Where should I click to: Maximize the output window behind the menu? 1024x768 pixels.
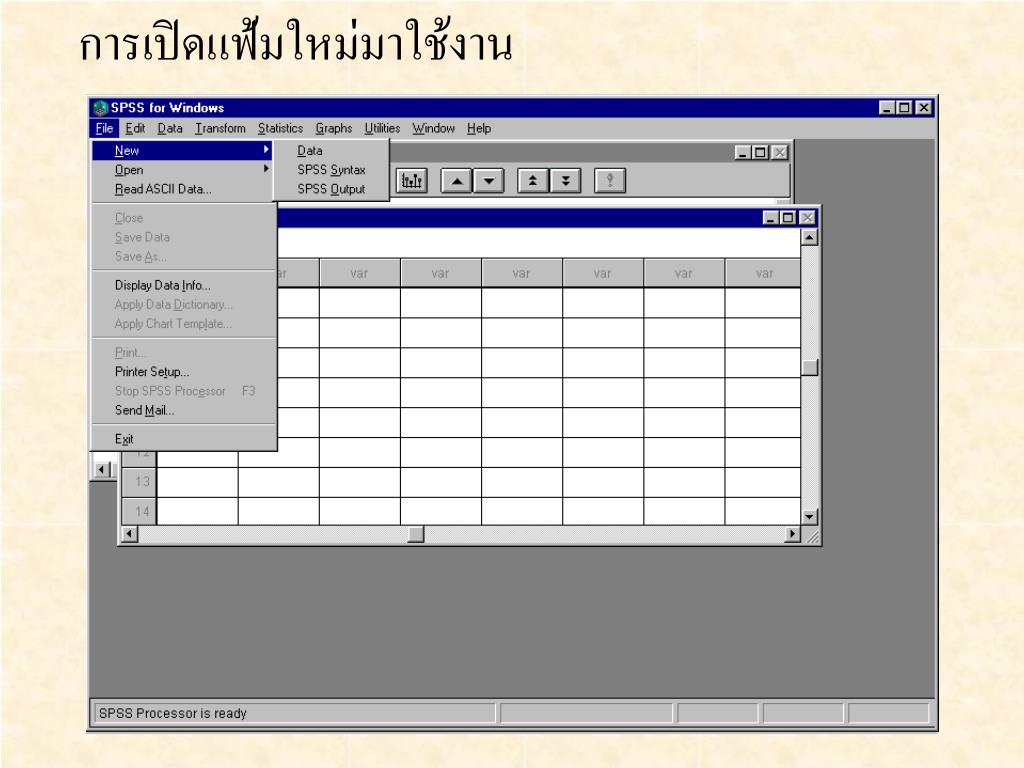pyautogui.click(x=760, y=152)
